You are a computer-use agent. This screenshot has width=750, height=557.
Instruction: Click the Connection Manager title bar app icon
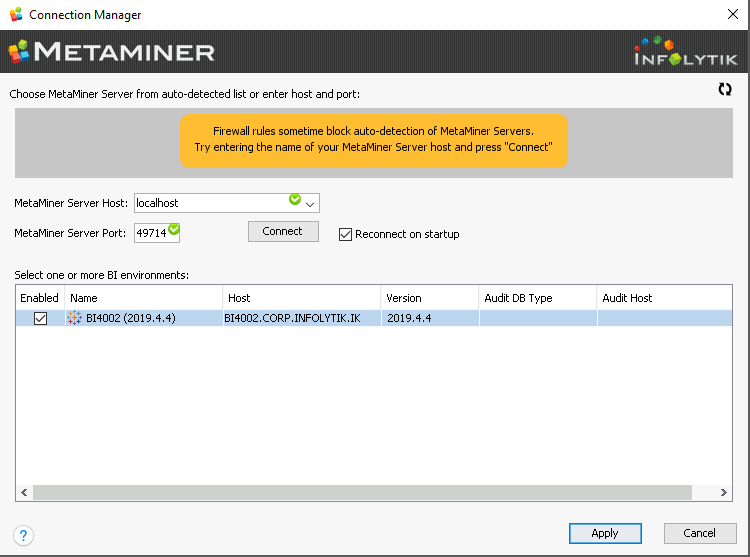pos(16,14)
